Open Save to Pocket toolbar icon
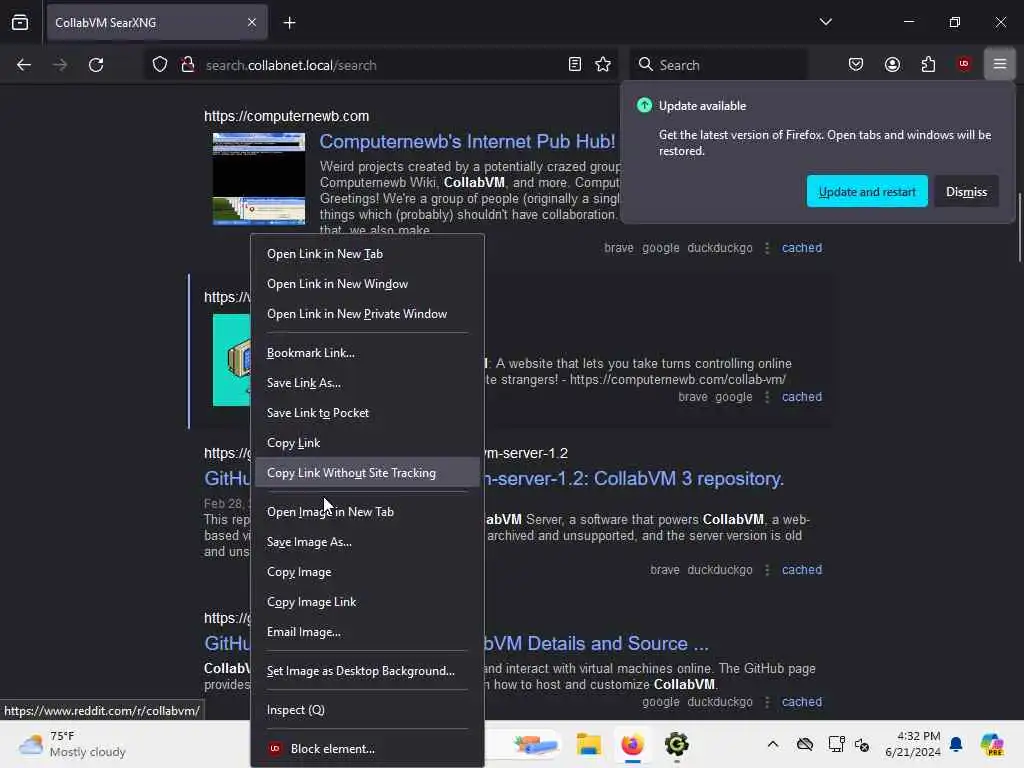Screen dimensions: 1024x768 click(x=856, y=65)
